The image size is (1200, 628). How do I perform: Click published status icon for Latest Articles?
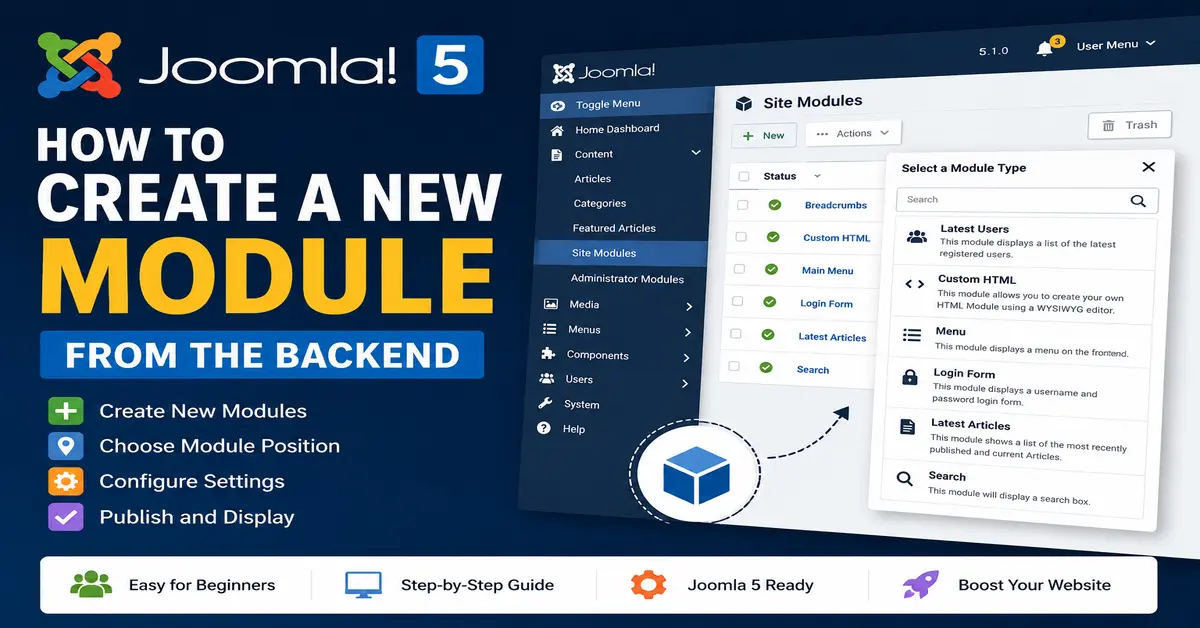(768, 335)
